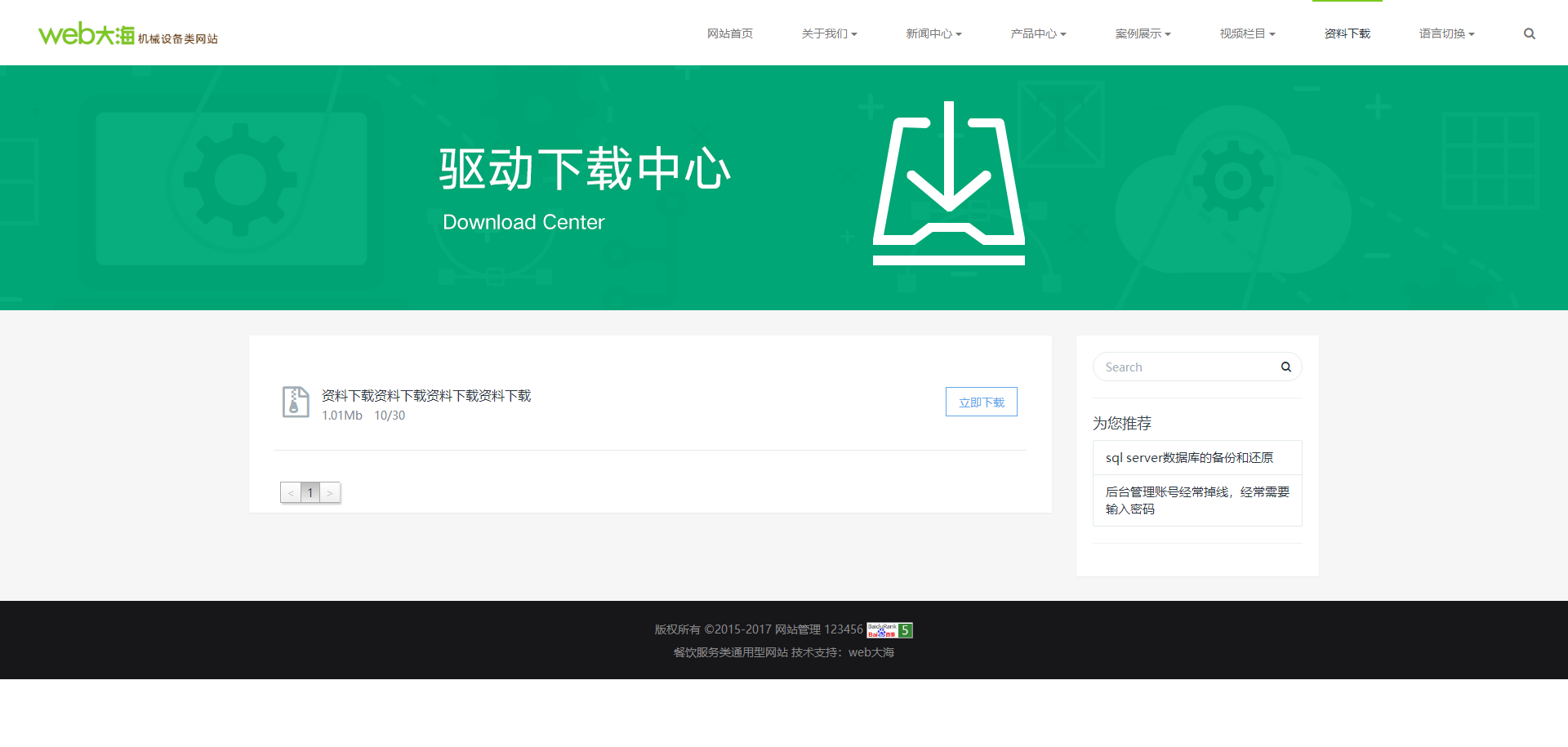
Task: Click the 10/30 date text
Action: click(390, 416)
